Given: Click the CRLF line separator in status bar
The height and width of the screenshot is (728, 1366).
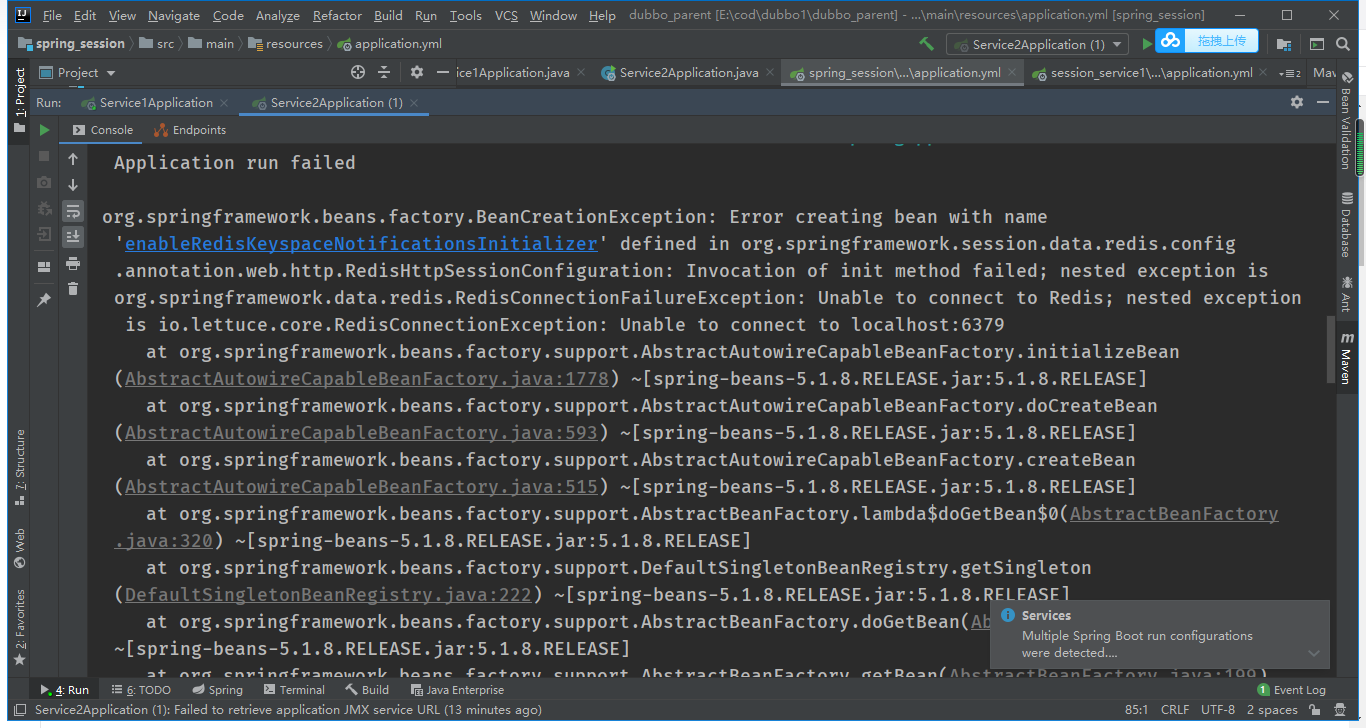Looking at the screenshot, I should (1175, 710).
